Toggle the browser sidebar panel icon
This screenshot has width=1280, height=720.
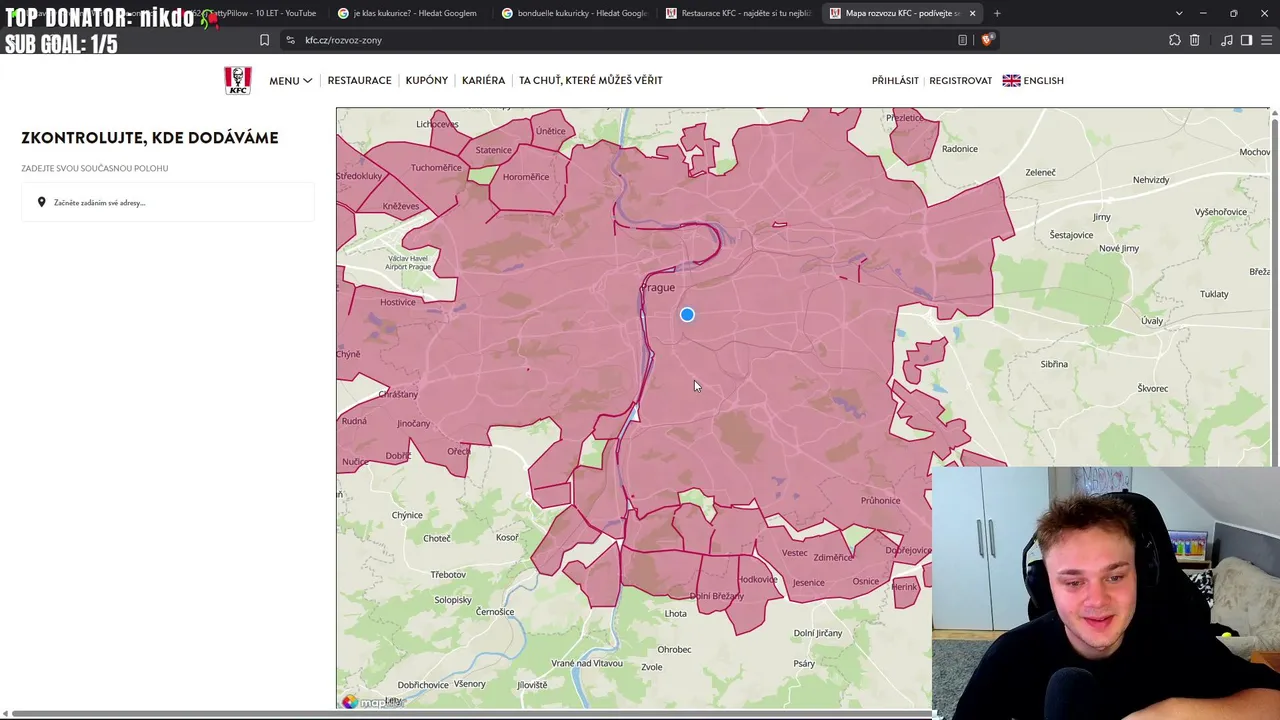[x=1246, y=40]
